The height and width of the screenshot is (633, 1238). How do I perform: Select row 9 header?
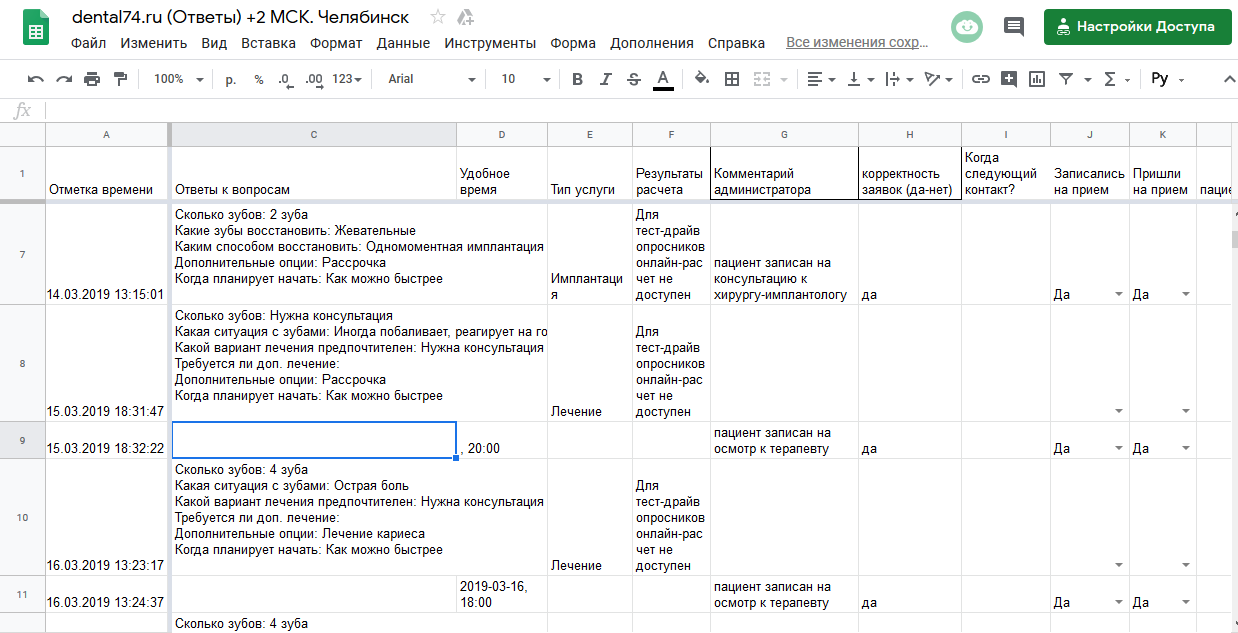(22, 440)
